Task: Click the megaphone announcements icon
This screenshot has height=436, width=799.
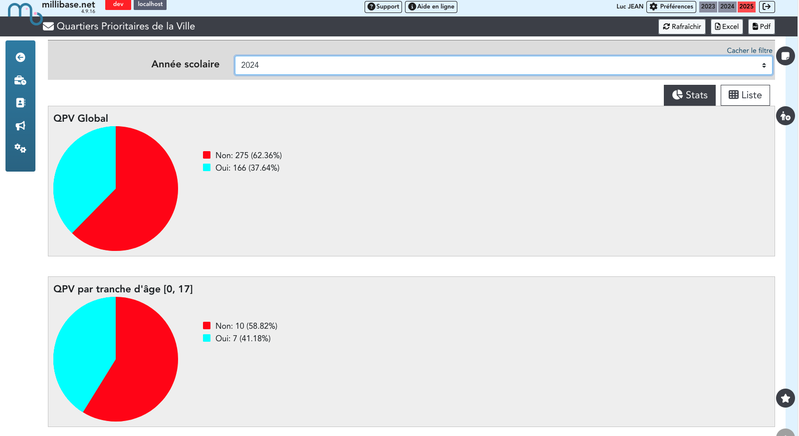Action: (20, 126)
